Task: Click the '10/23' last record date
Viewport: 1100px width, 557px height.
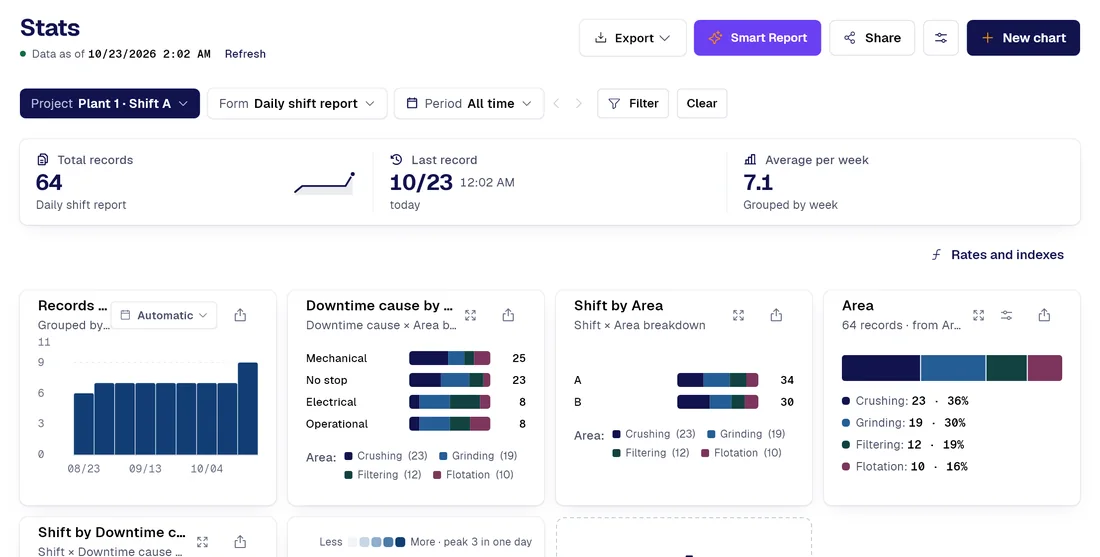Action: (x=421, y=182)
